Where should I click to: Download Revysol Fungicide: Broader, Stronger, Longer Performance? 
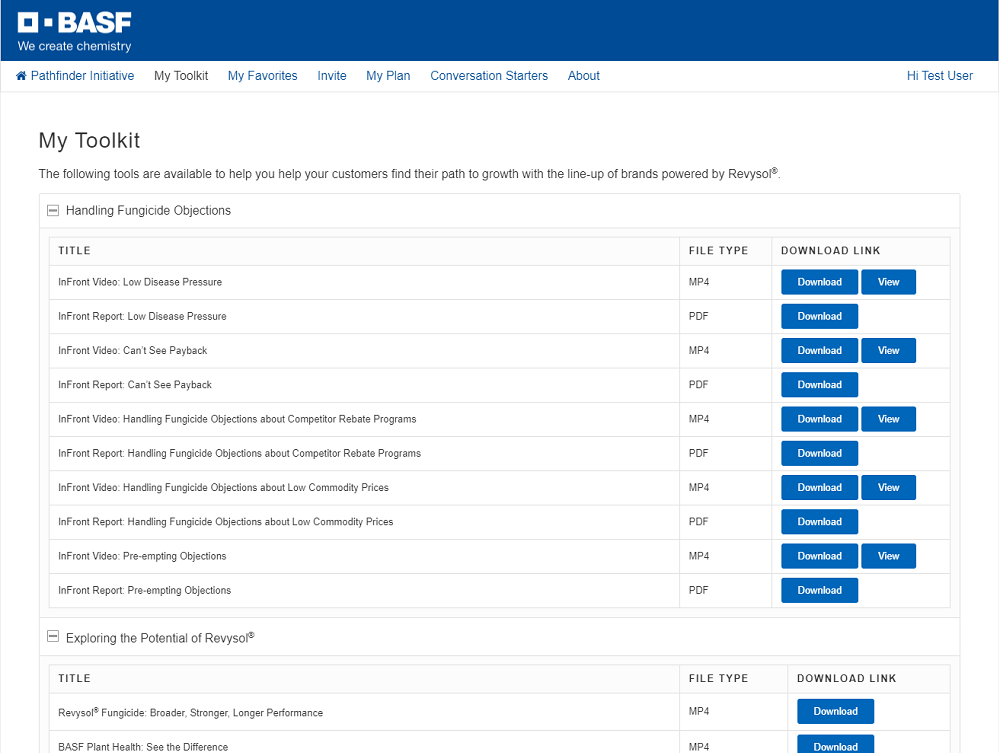click(835, 712)
